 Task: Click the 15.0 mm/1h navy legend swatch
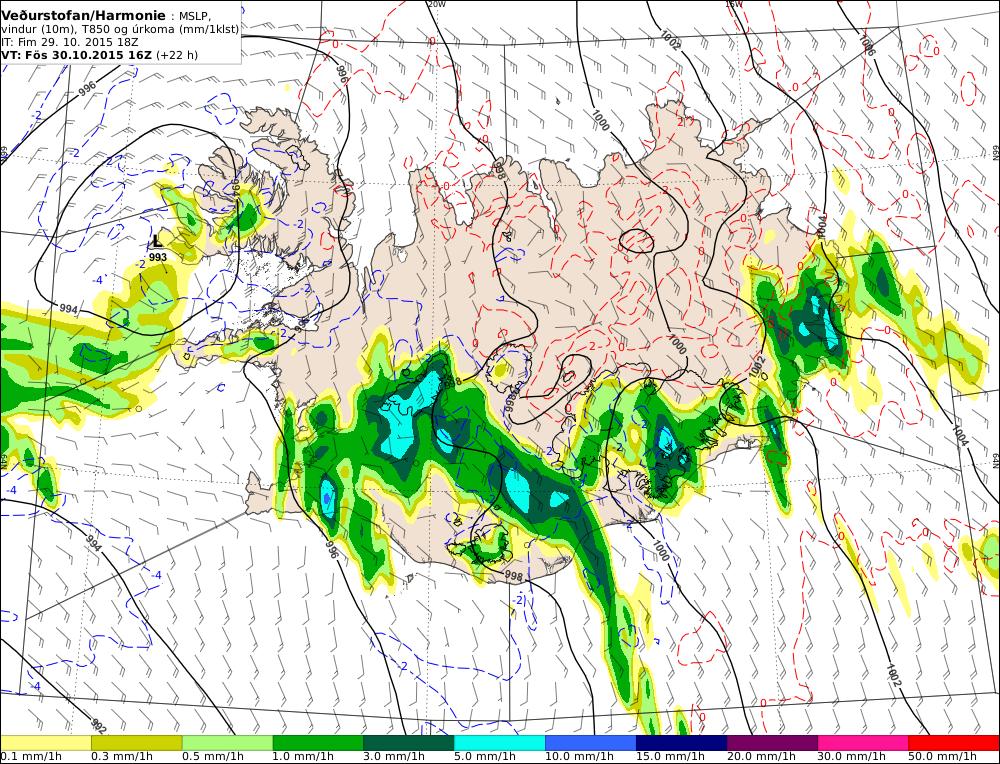(x=681, y=742)
